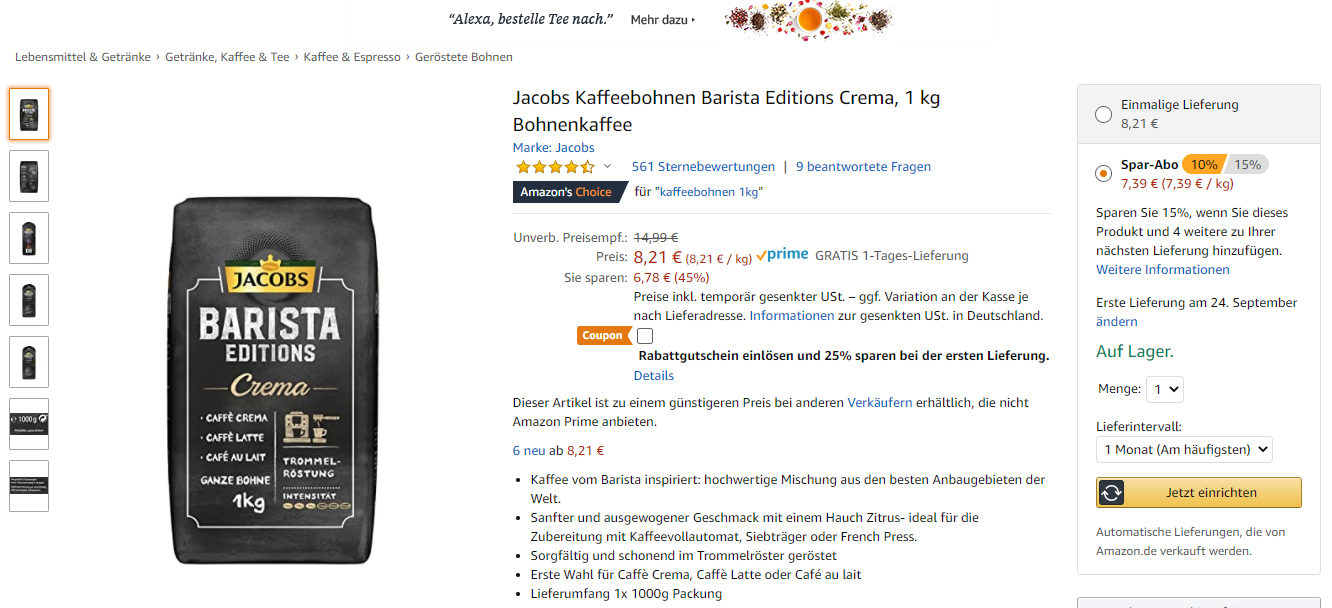Click the Amazon's Choice badge
The width and height of the screenshot is (1332, 608).
click(567, 192)
